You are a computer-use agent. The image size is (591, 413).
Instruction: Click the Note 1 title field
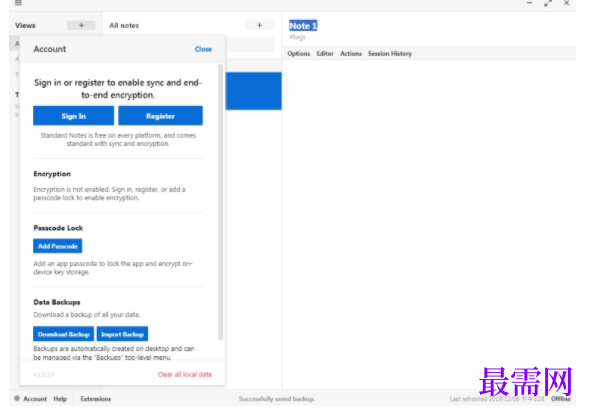pyautogui.click(x=303, y=26)
